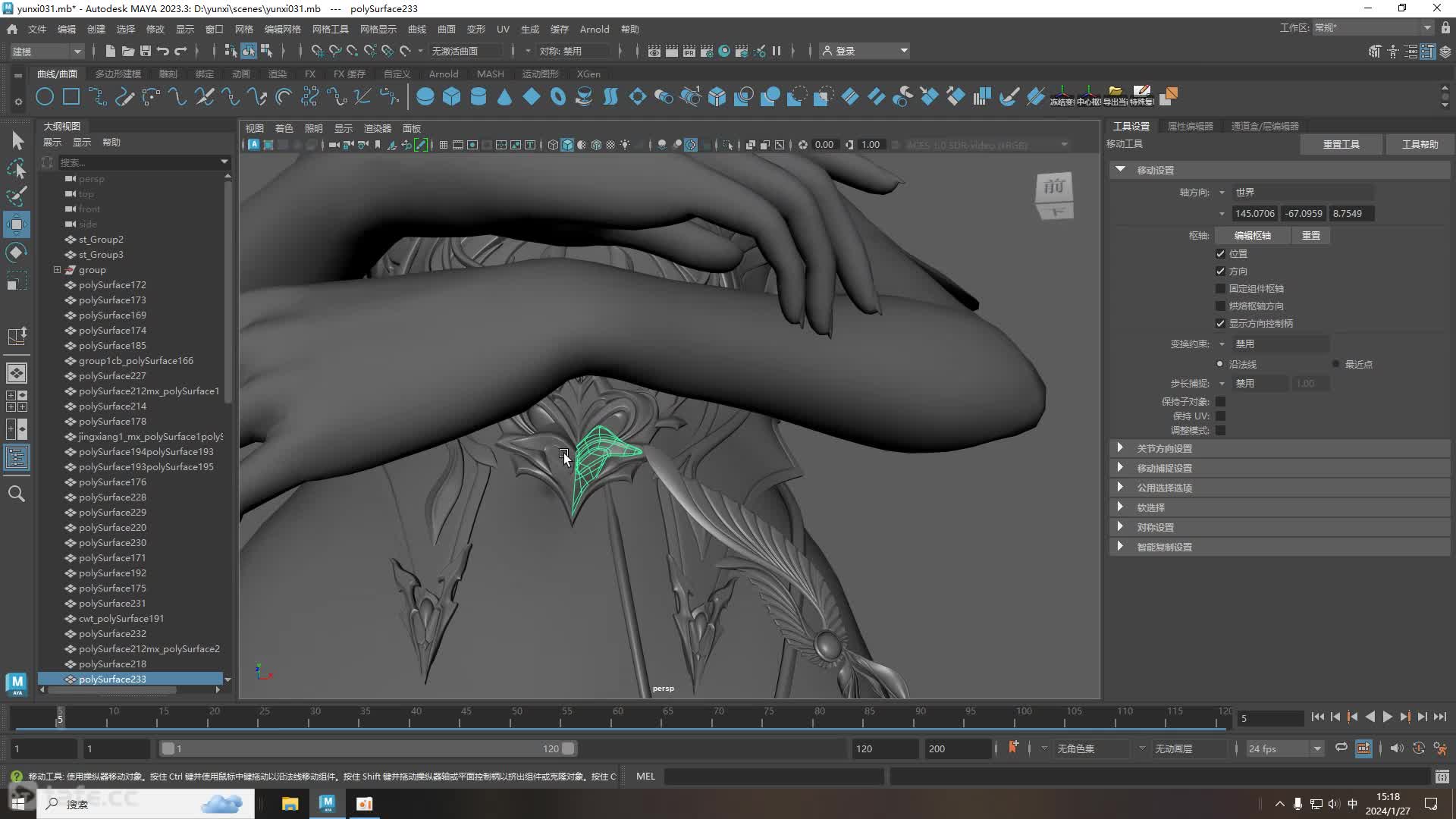Create a NURBS cone from shelf
The width and height of the screenshot is (1456, 819).
coord(505,97)
